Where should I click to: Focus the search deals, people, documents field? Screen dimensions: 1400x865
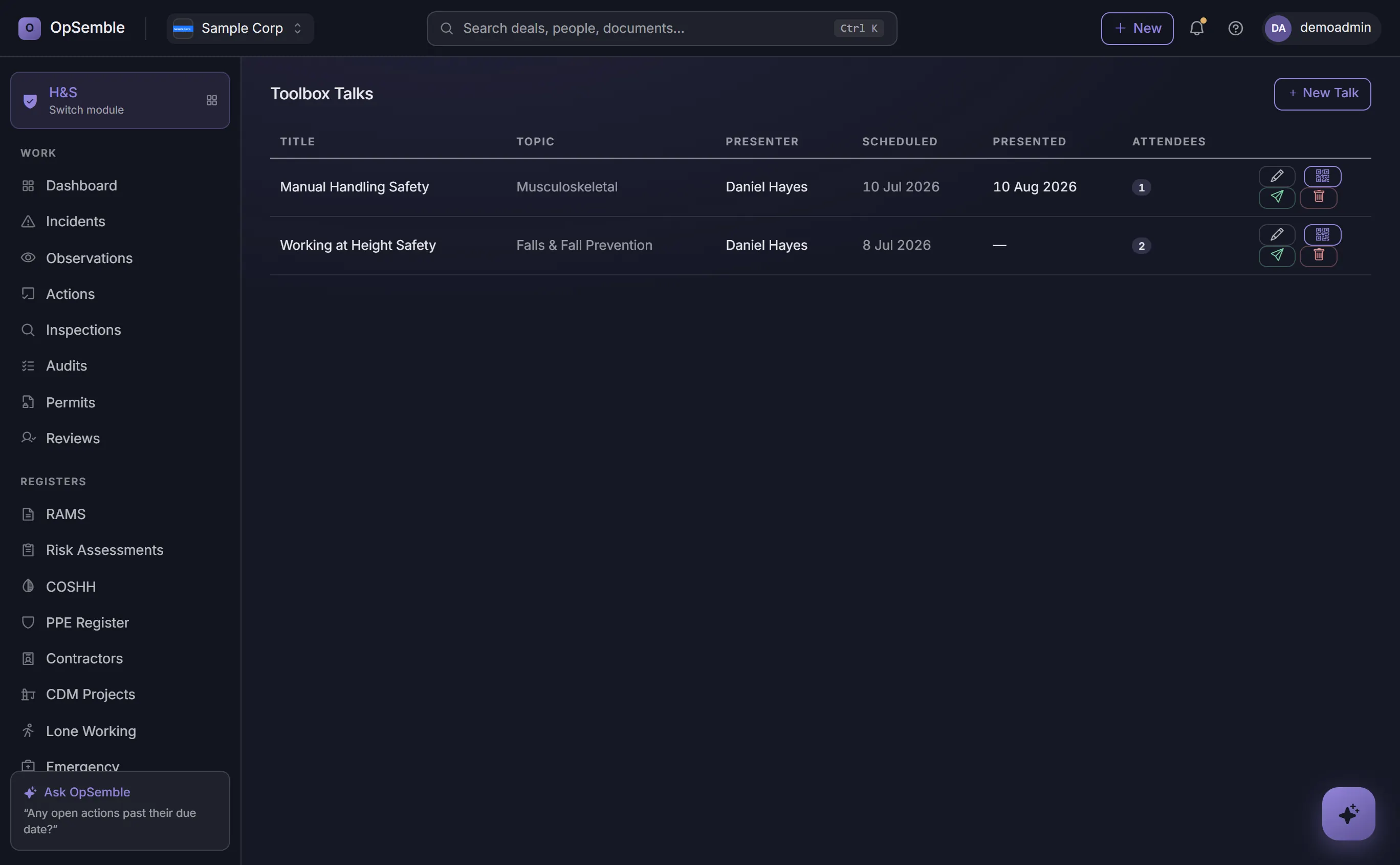pos(661,28)
